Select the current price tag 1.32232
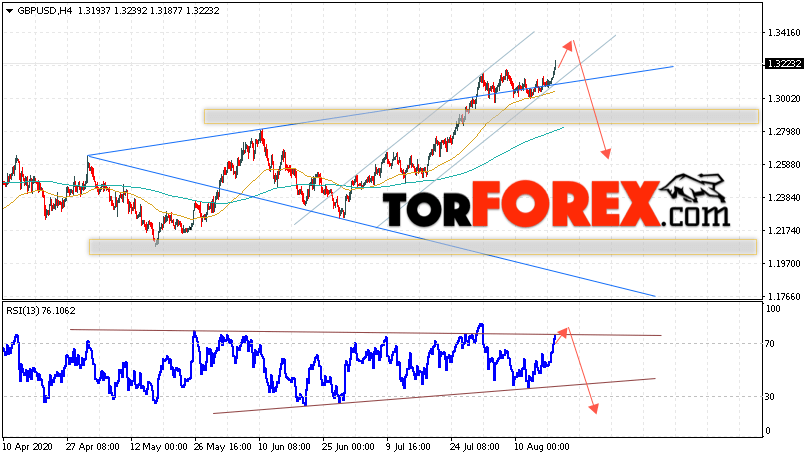 [784, 64]
